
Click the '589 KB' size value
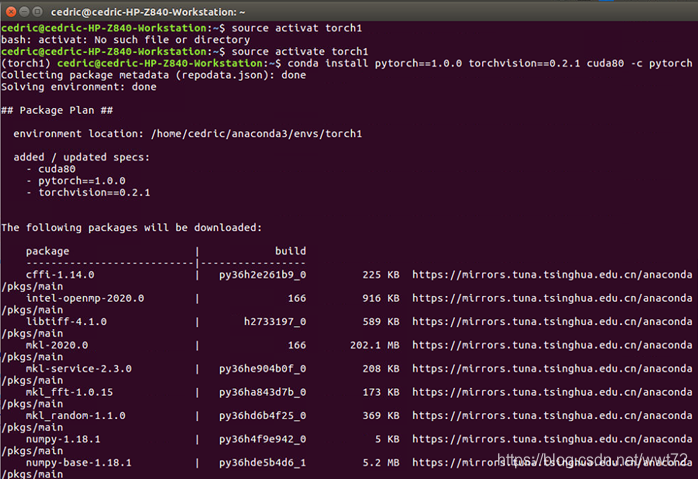pos(381,321)
